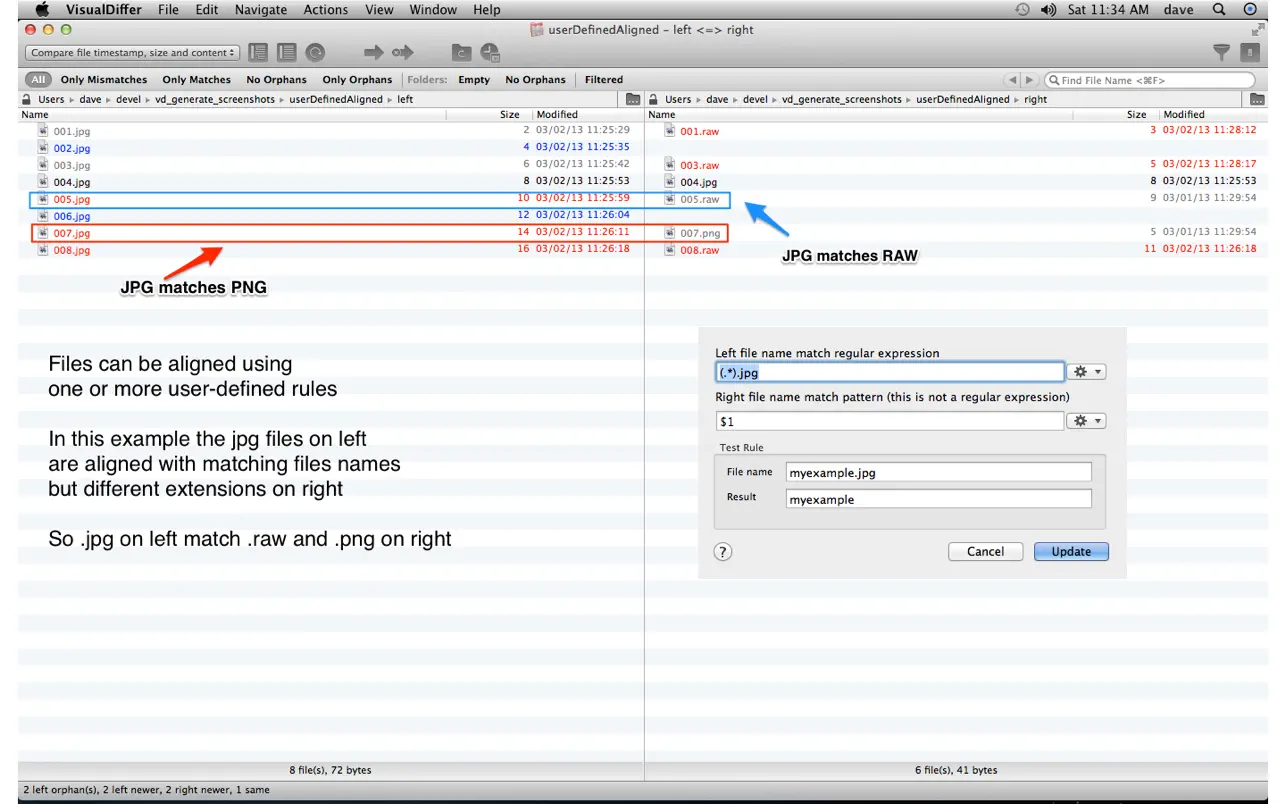Open gear menu beside right pattern field
The image size is (1286, 804).
click(x=1086, y=421)
